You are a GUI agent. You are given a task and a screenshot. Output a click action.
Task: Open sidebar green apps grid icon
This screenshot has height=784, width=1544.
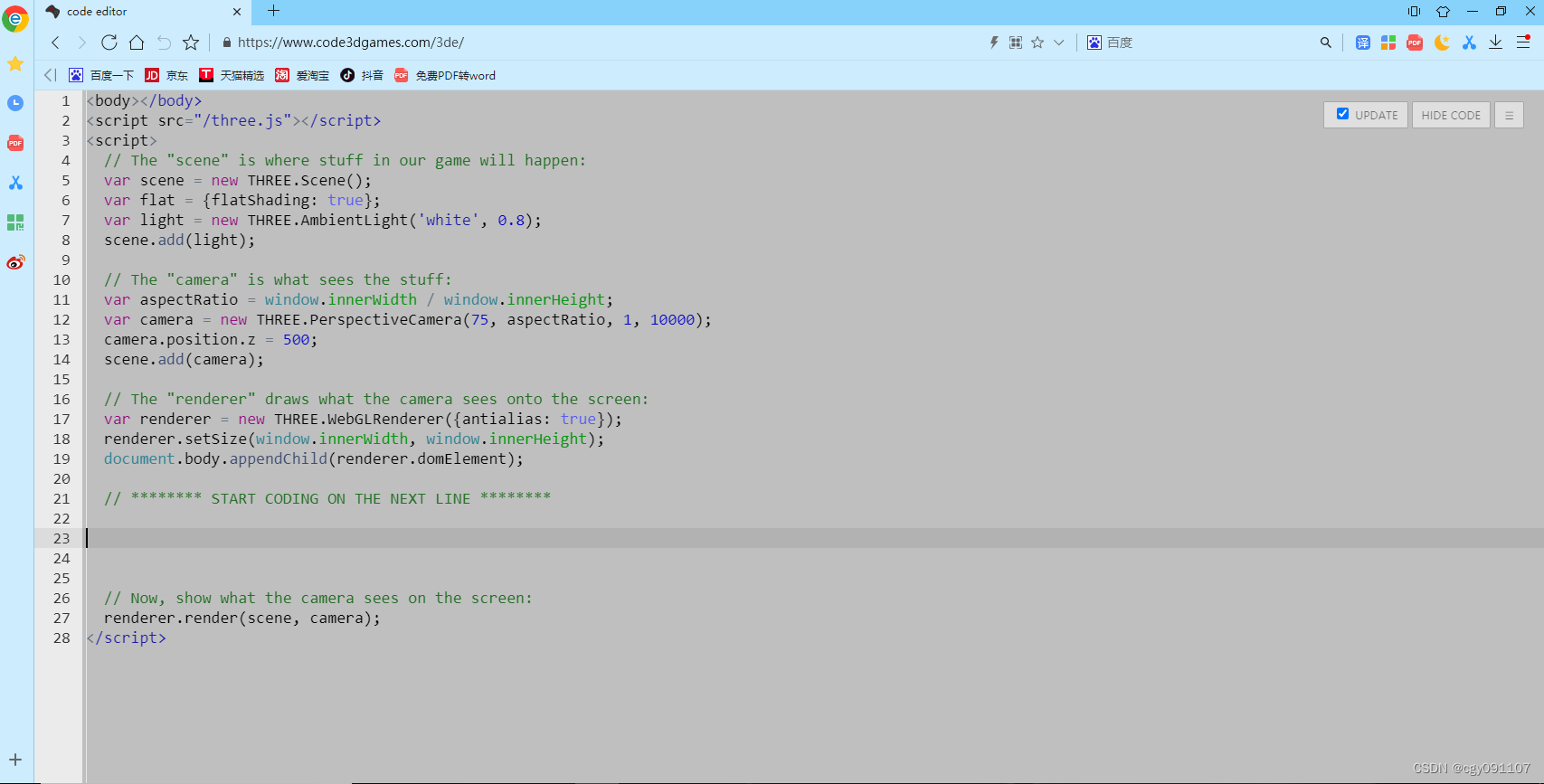15,222
